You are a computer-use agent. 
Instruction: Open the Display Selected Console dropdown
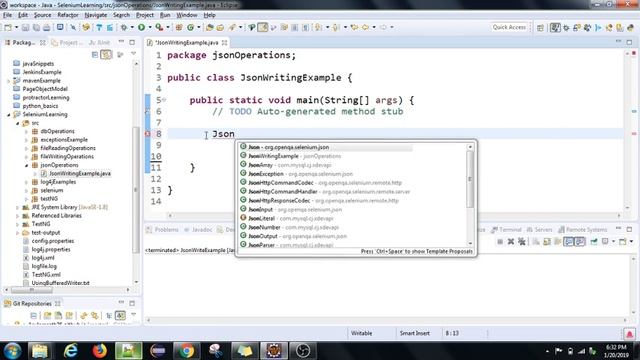613,242
